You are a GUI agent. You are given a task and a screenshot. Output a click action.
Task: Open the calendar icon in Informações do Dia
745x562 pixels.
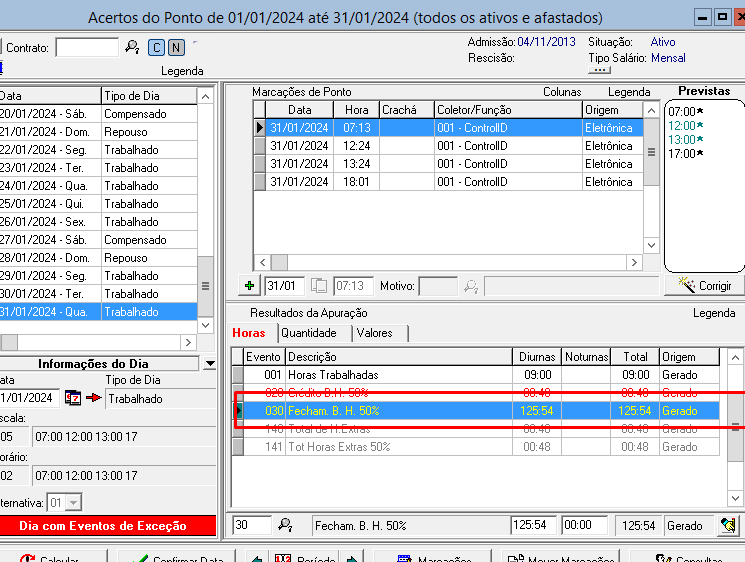[x=73, y=398]
